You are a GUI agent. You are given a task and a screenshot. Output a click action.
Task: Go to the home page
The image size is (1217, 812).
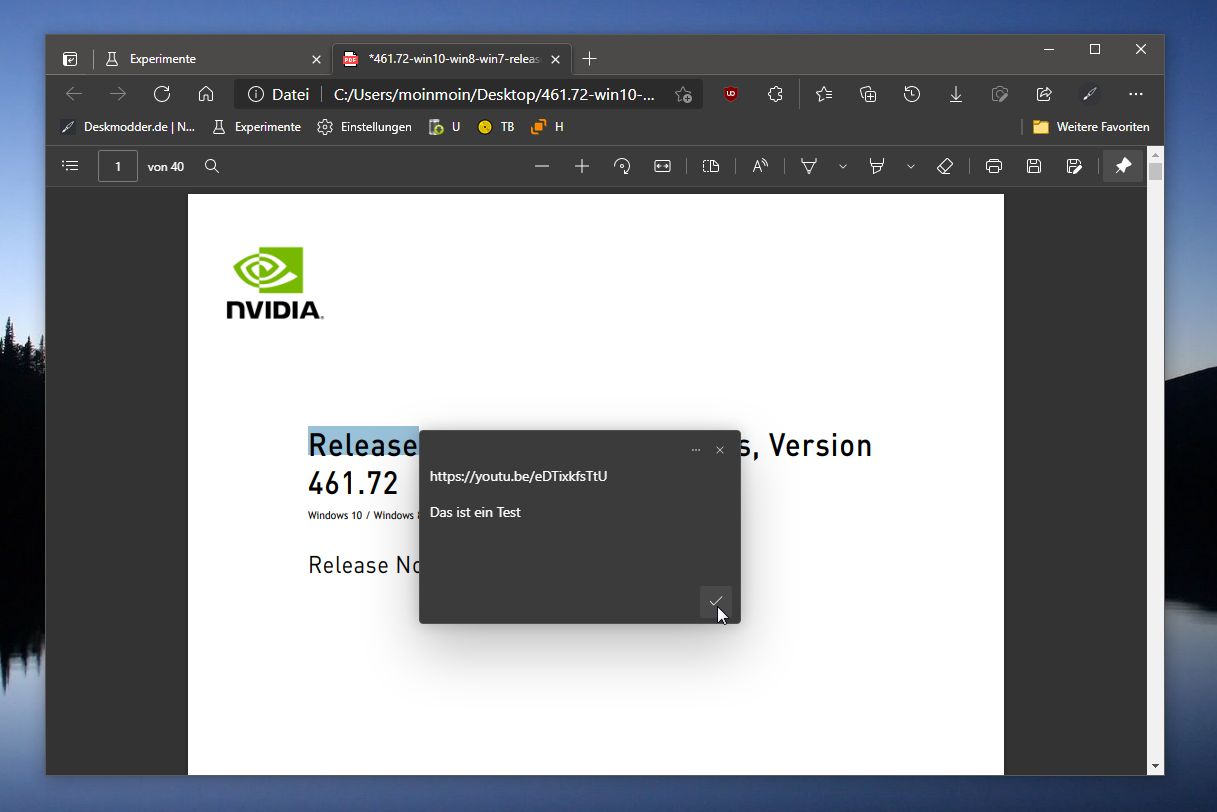[x=206, y=94]
